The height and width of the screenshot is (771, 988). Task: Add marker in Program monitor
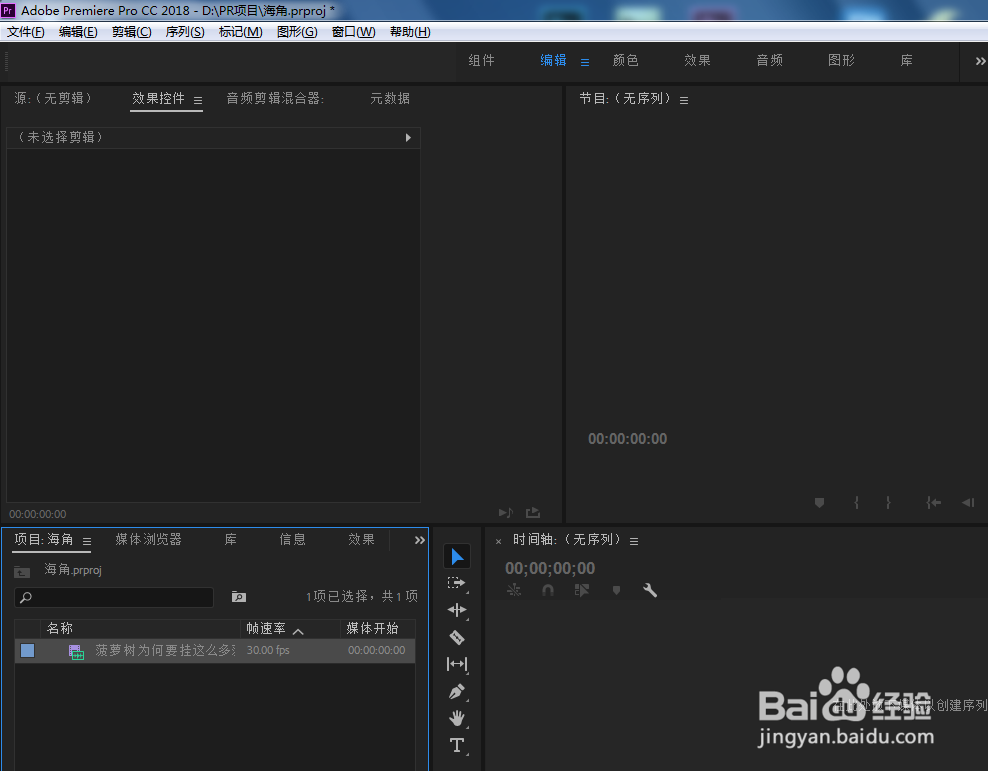(x=819, y=503)
